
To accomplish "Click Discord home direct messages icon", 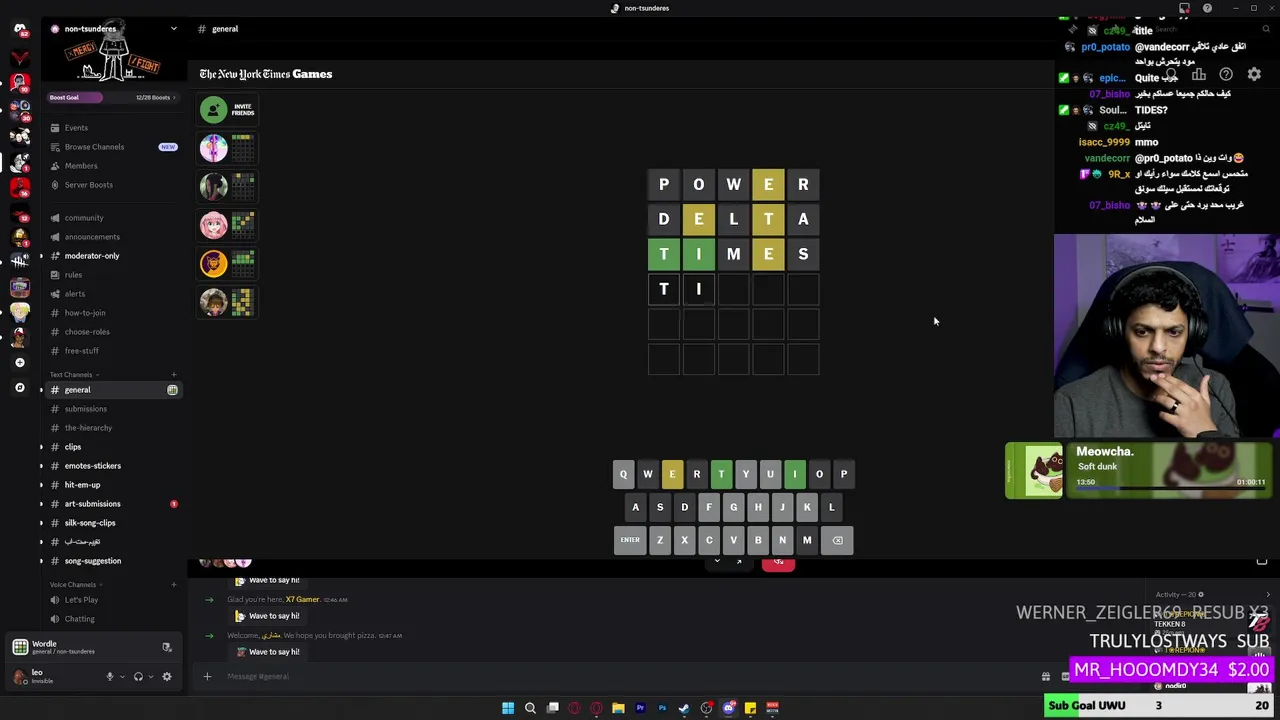I will pyautogui.click(x=19, y=29).
